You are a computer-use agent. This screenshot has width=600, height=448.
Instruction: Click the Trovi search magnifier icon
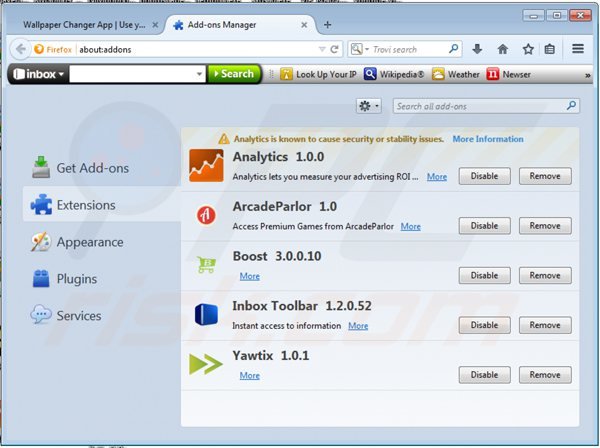(453, 49)
